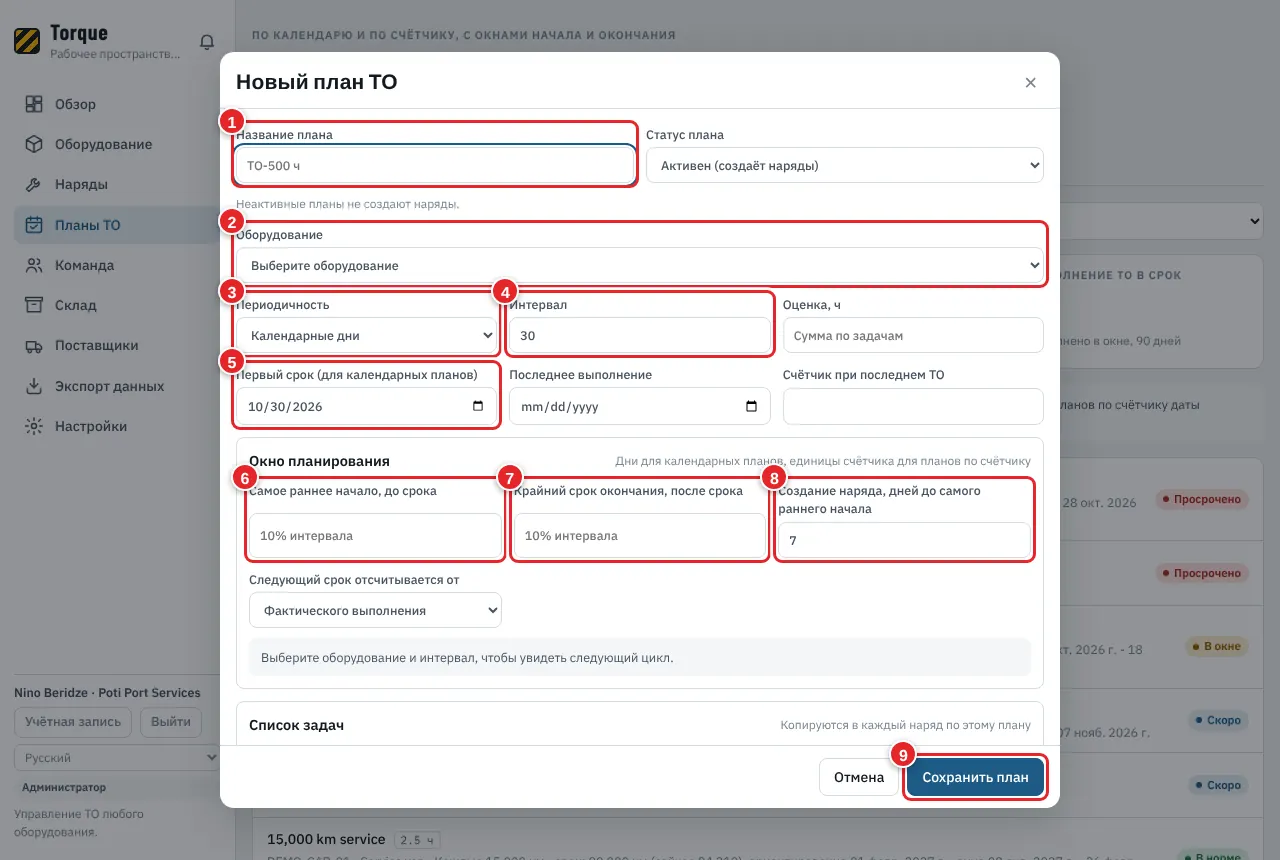Open the Экспорт данных sidebar item
Screen dimensions: 1280x860
(x=117, y=386)
